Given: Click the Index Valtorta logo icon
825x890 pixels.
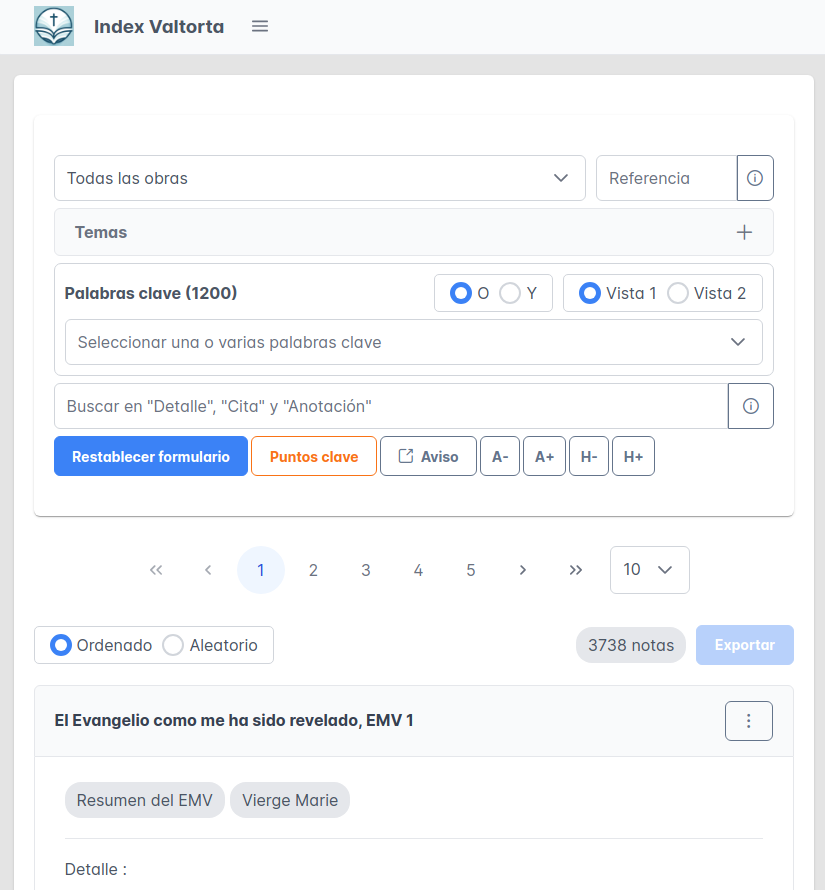Looking at the screenshot, I should coord(54,26).
